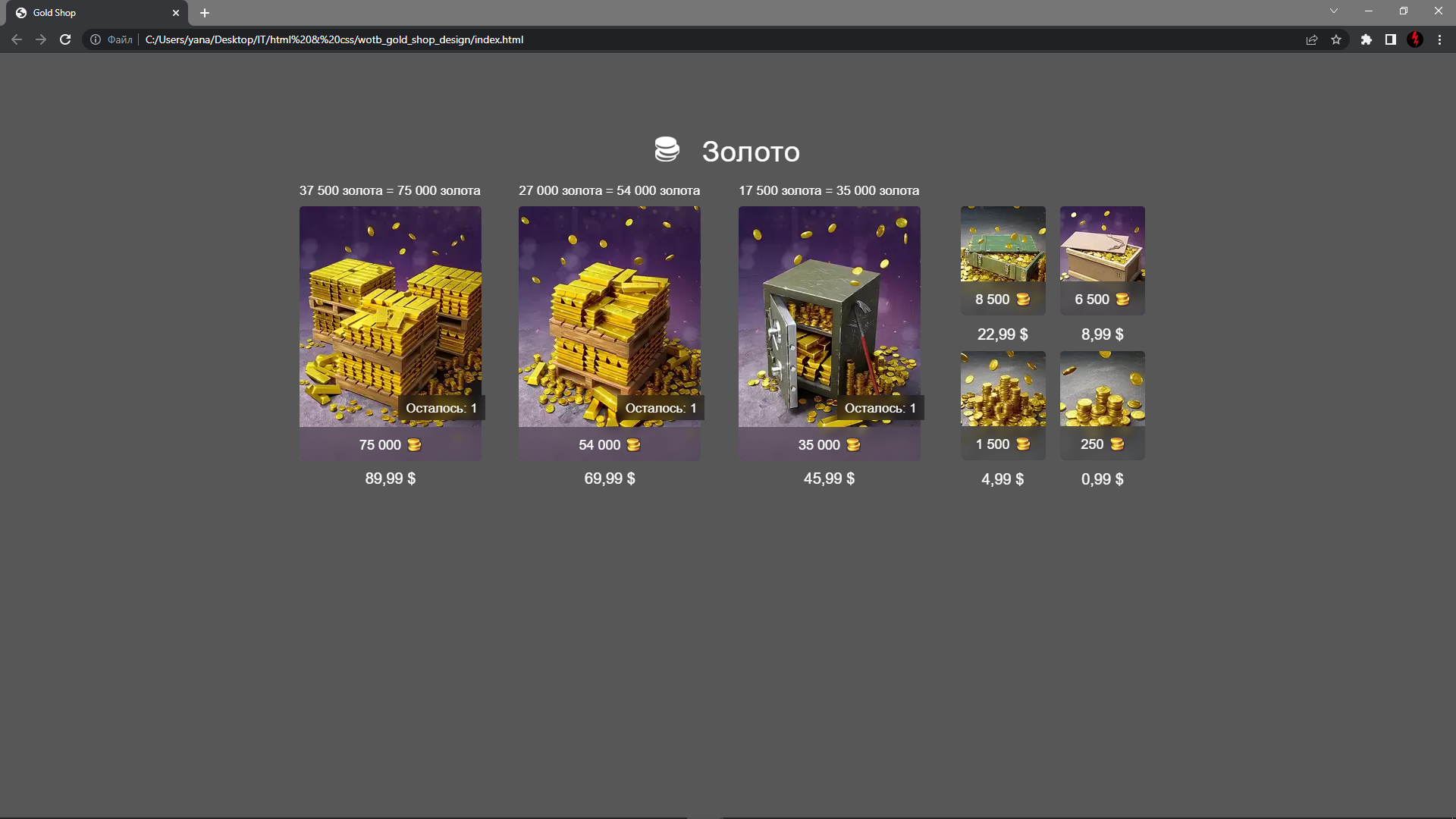Click the '27 000 золота = 54 000 золота' text
The height and width of the screenshot is (819, 1456).
pyautogui.click(x=610, y=190)
